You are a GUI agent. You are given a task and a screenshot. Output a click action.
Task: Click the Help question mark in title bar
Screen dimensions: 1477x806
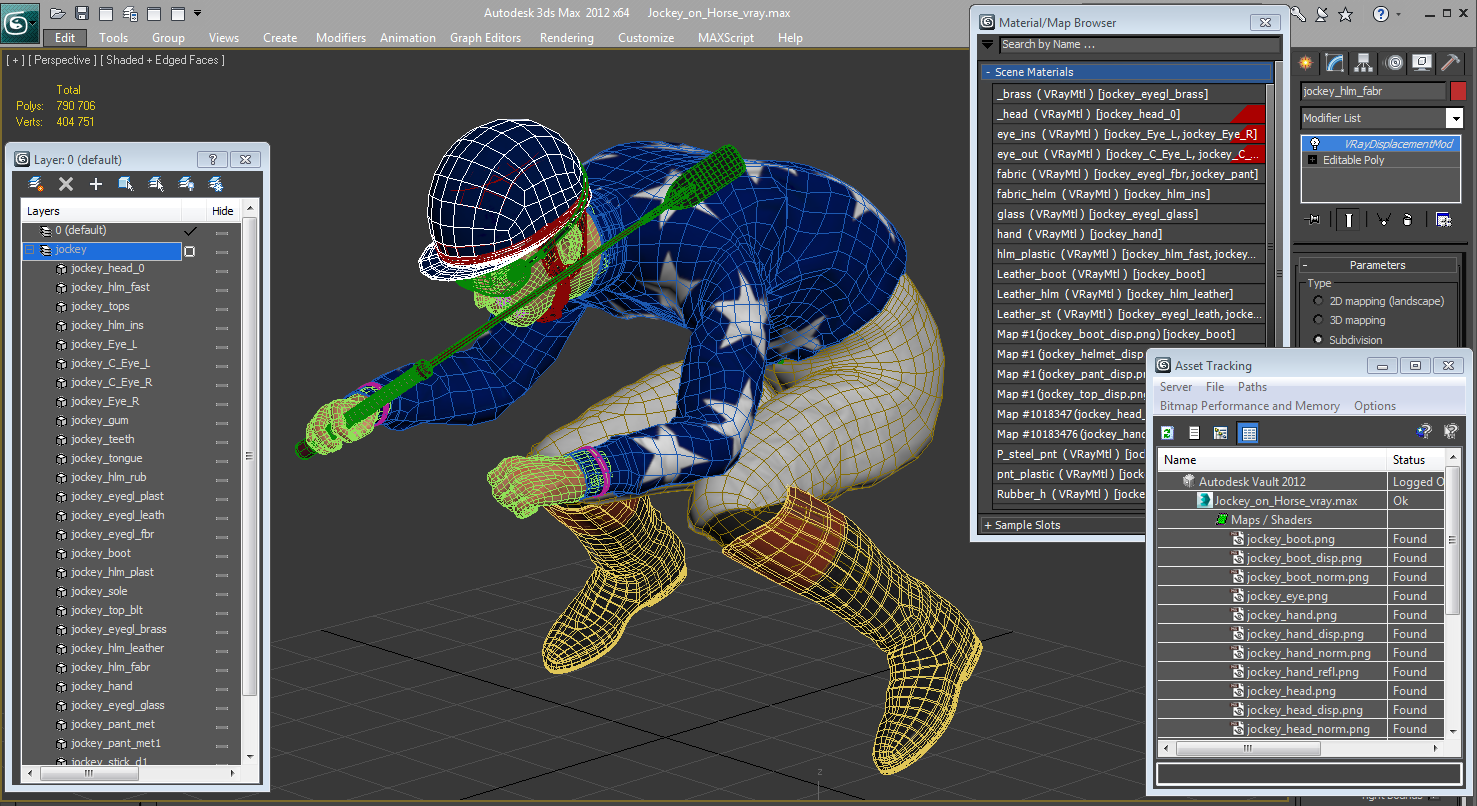[x=1380, y=14]
